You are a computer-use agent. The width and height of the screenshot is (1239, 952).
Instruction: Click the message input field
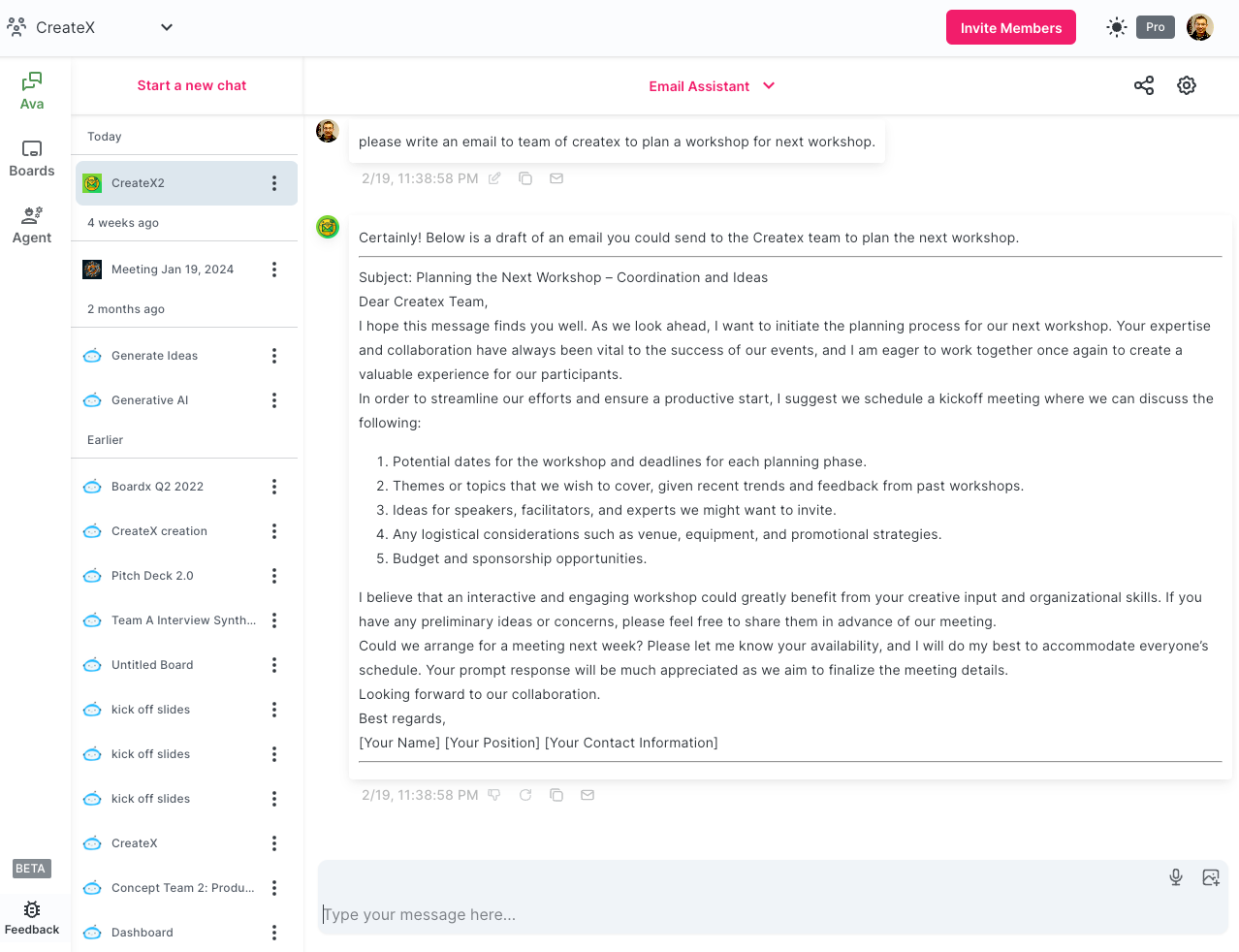pos(773,914)
